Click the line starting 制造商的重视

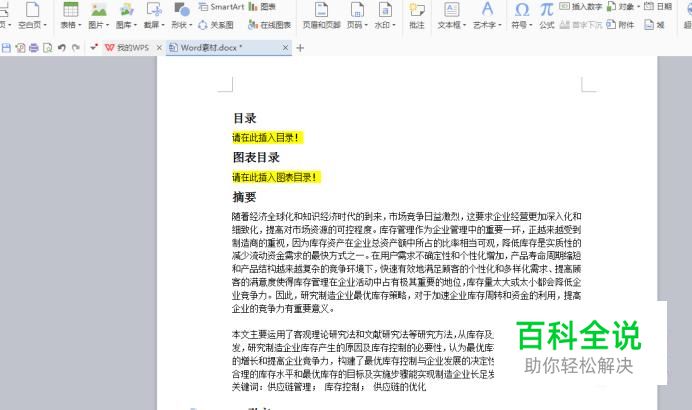click(x=406, y=243)
